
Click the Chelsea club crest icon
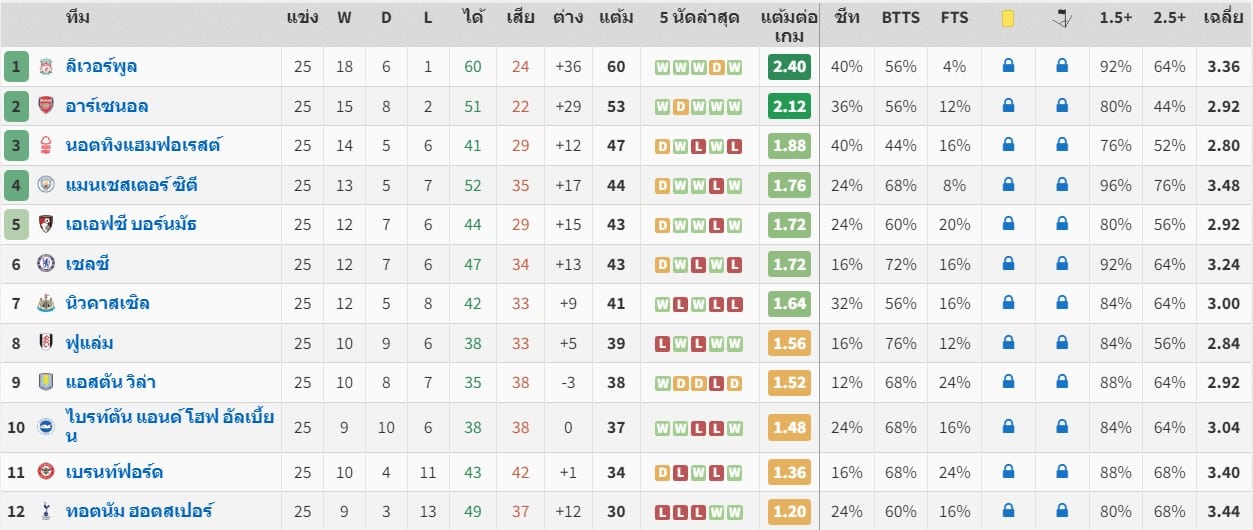click(46, 264)
